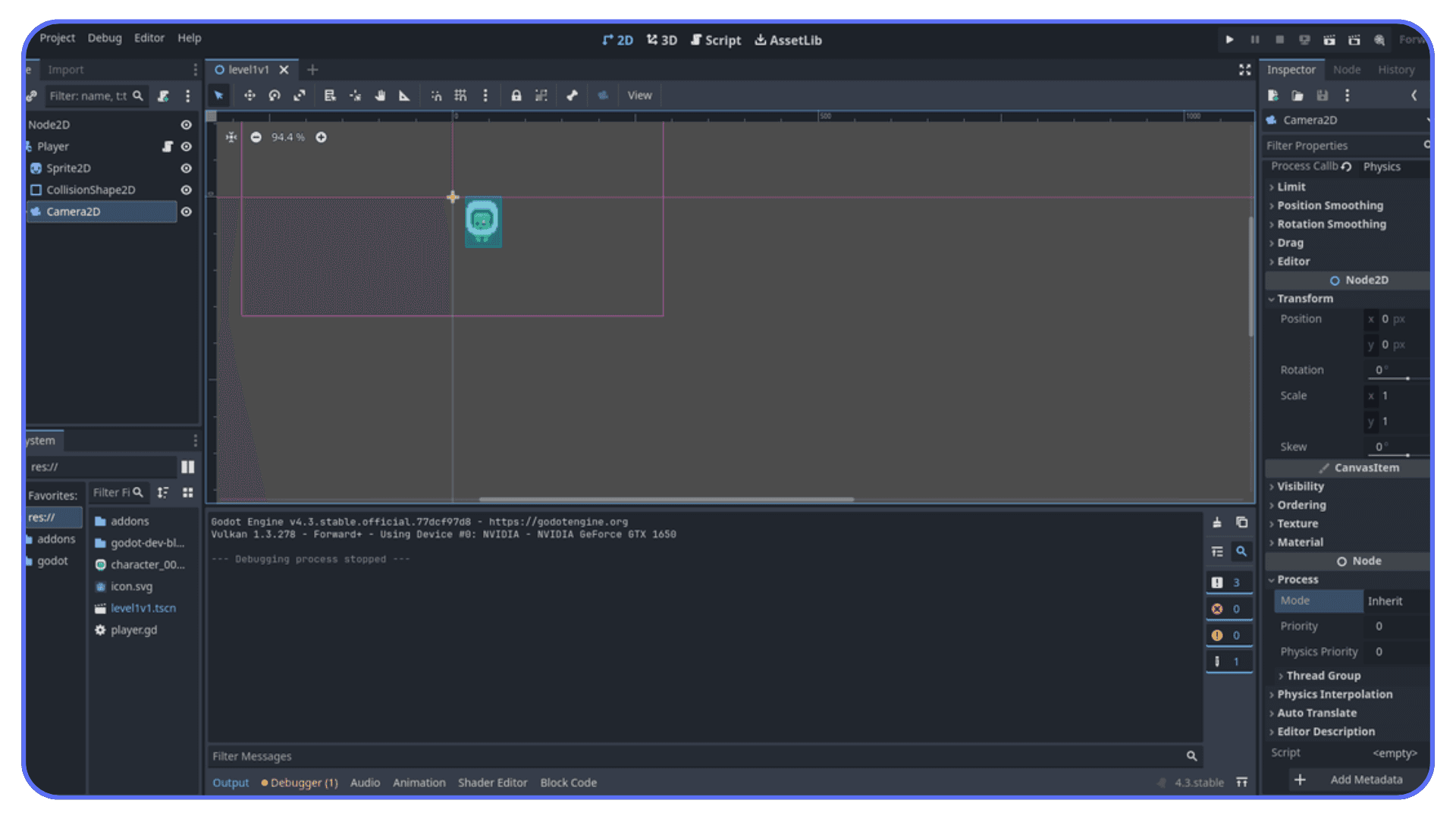Run the project with the Play button
Image resolution: width=1456 pixels, height=819 pixels.
[x=1229, y=39]
